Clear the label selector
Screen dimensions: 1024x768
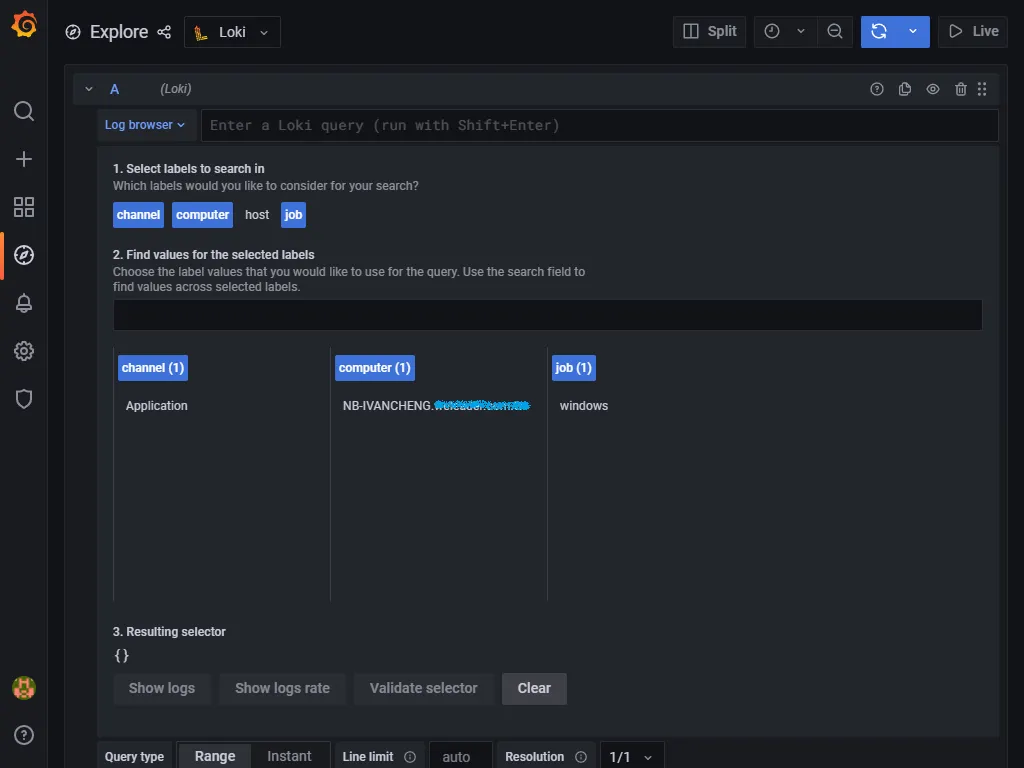coord(534,688)
